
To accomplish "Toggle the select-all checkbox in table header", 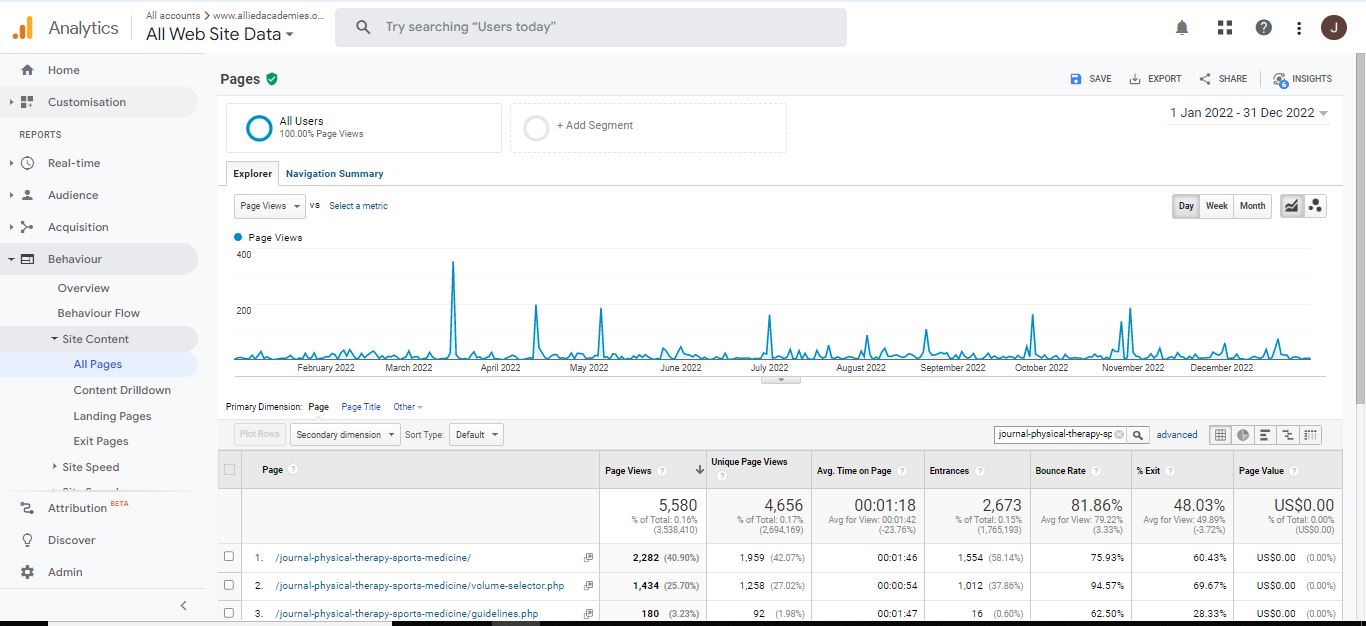I will coord(230,470).
